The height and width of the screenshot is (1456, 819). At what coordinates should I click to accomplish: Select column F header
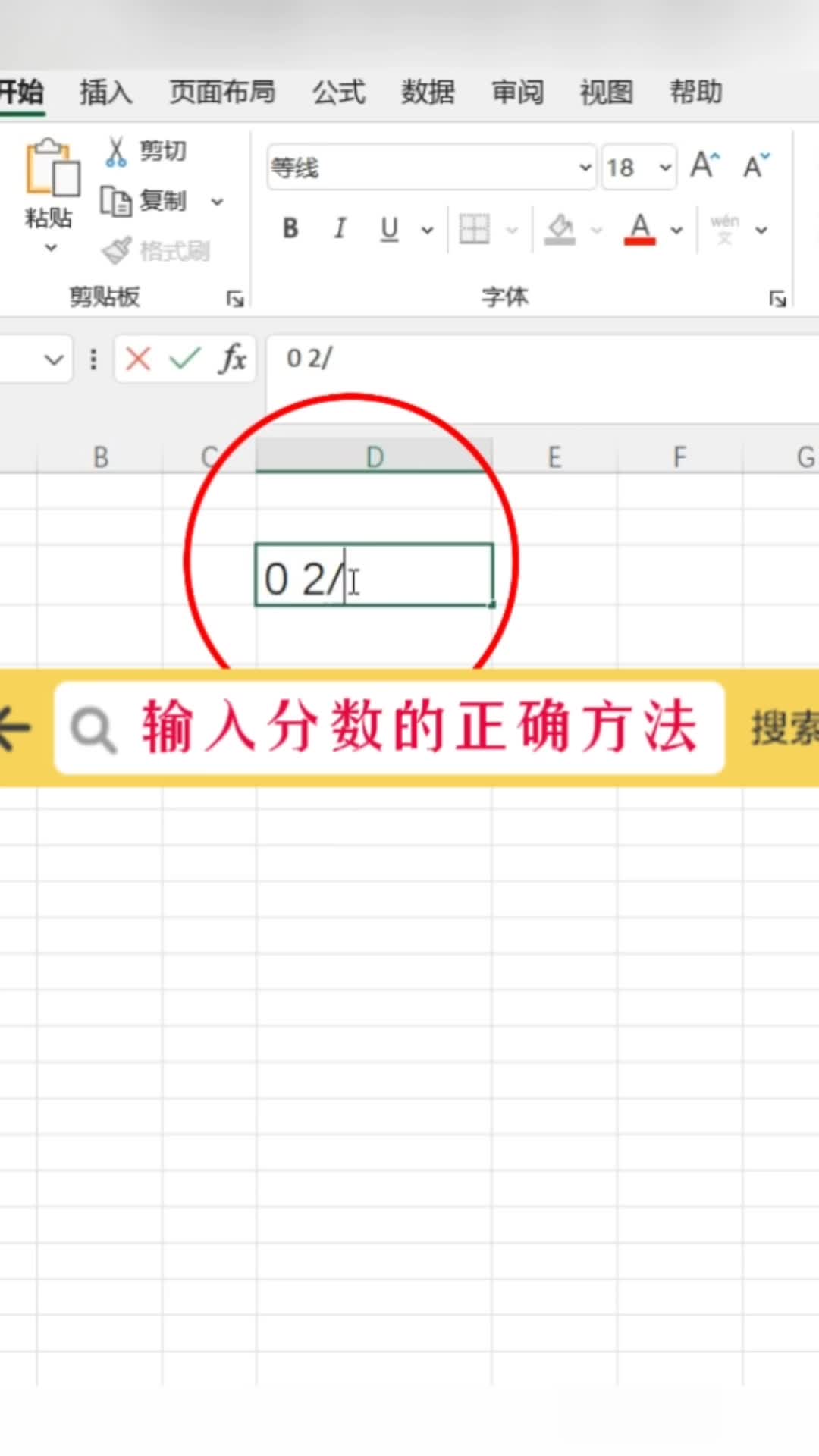click(679, 457)
